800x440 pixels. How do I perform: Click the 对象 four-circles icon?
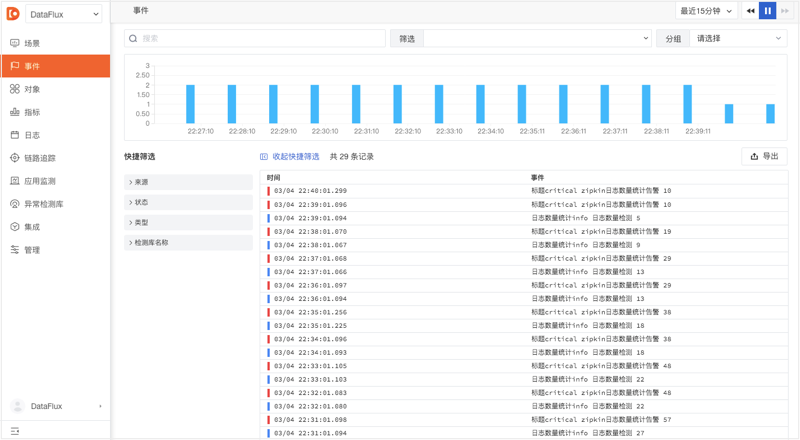[15, 89]
